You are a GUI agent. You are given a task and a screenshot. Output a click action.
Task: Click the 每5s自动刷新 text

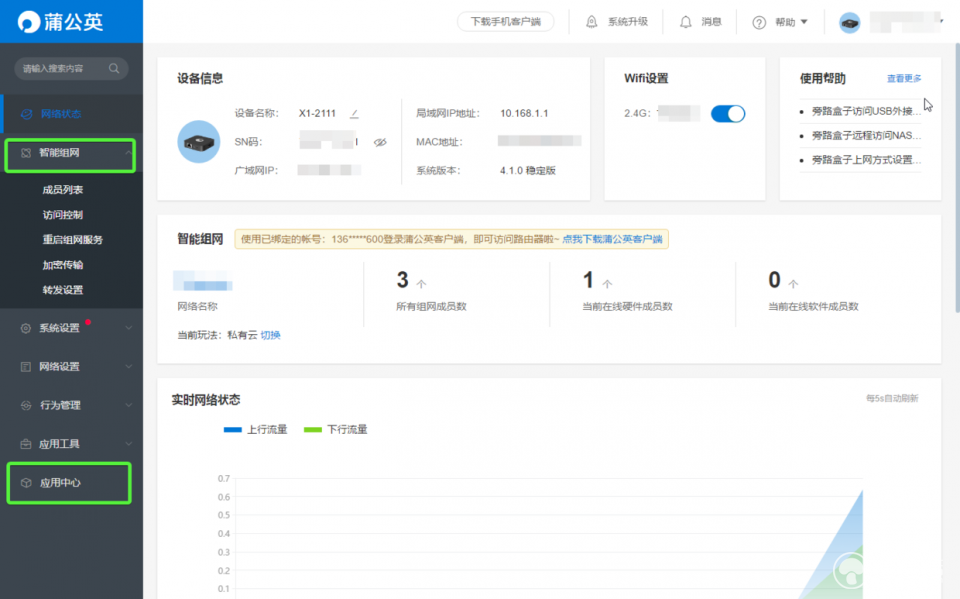[x=892, y=399]
